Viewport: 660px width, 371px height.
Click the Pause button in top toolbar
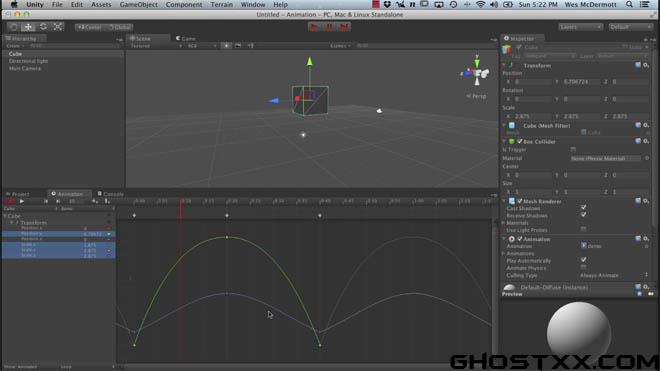point(330,27)
